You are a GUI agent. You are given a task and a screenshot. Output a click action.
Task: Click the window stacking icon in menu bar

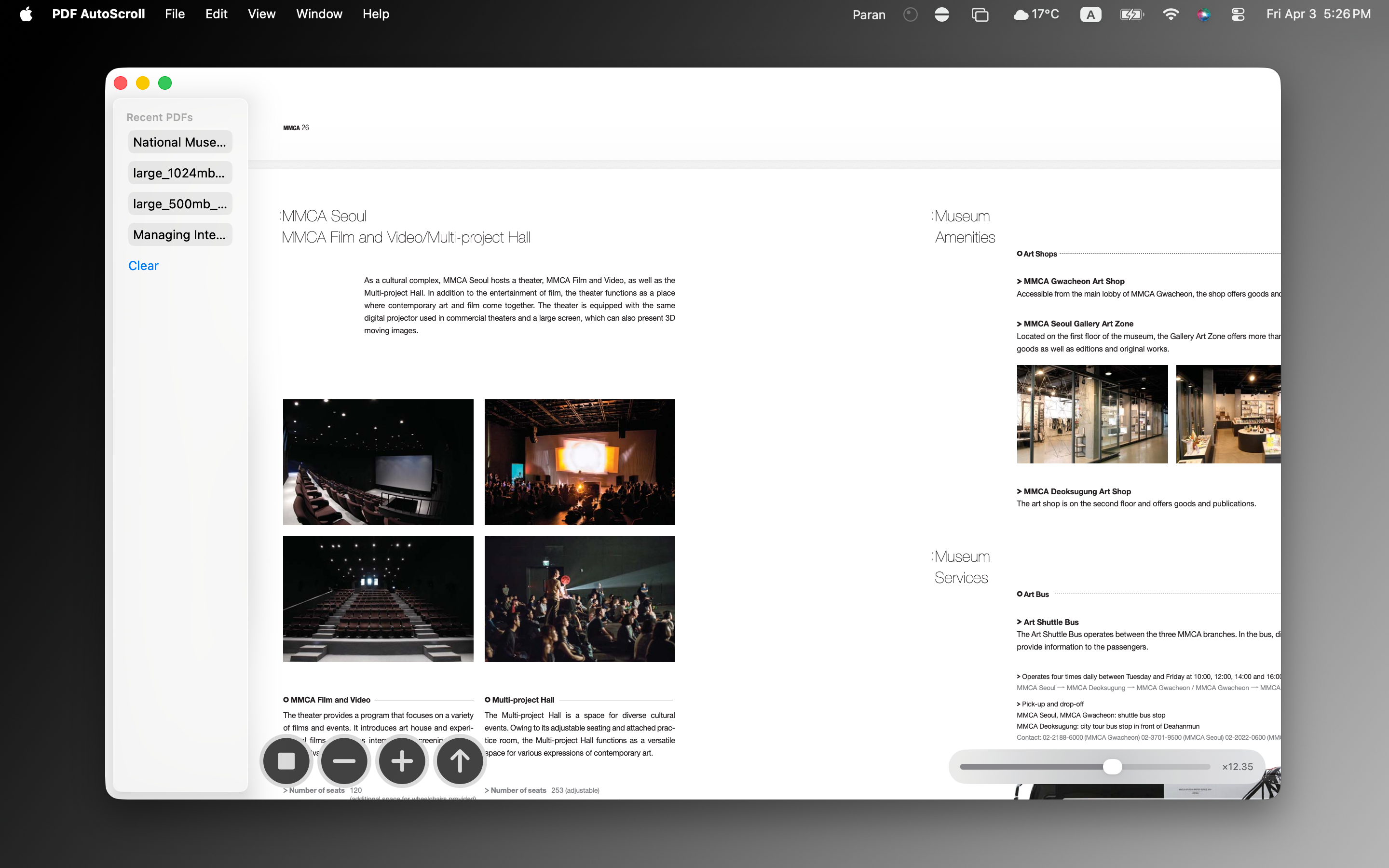coord(980,14)
